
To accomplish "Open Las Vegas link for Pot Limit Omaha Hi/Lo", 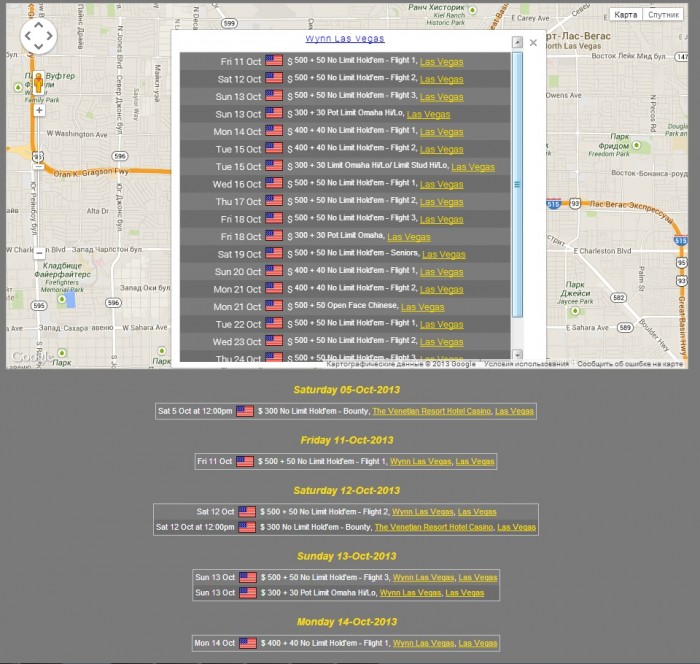I will coord(428,115).
